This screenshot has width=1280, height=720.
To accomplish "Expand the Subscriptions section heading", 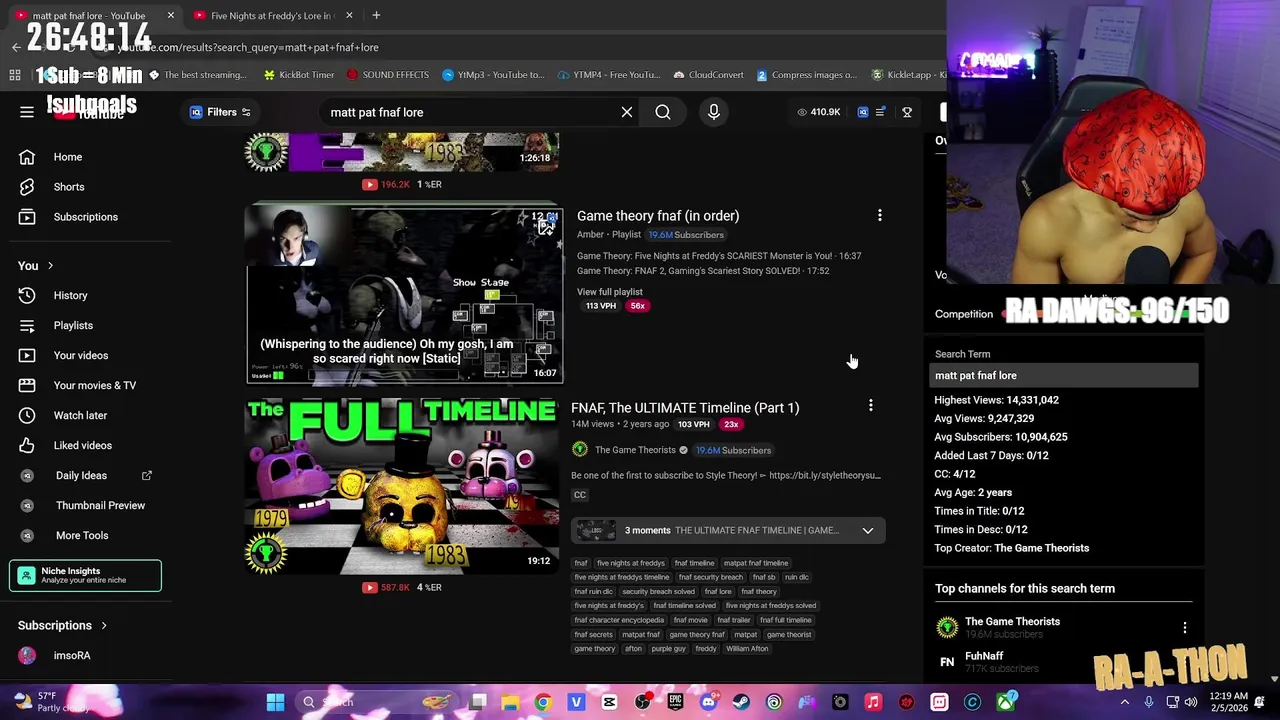I will pos(62,626).
